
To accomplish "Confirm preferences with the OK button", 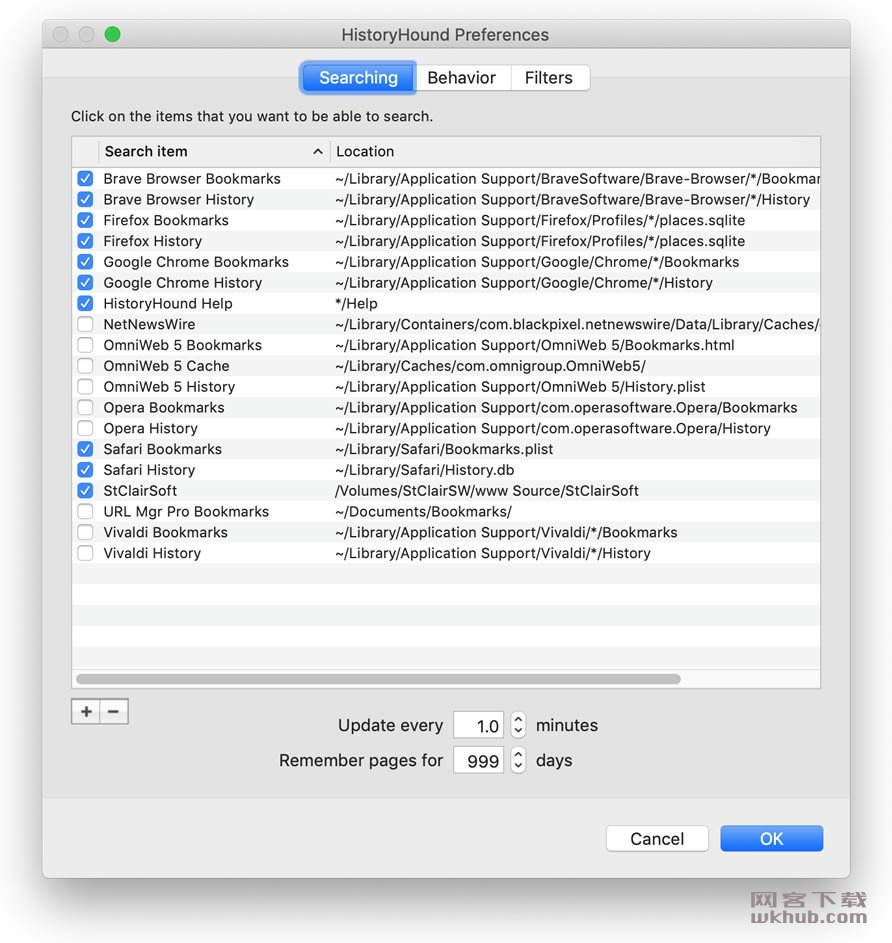I will click(771, 838).
